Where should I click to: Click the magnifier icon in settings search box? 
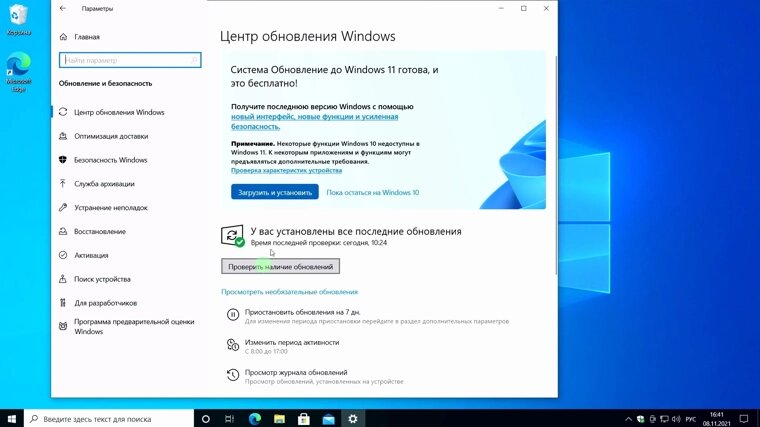[x=194, y=60]
